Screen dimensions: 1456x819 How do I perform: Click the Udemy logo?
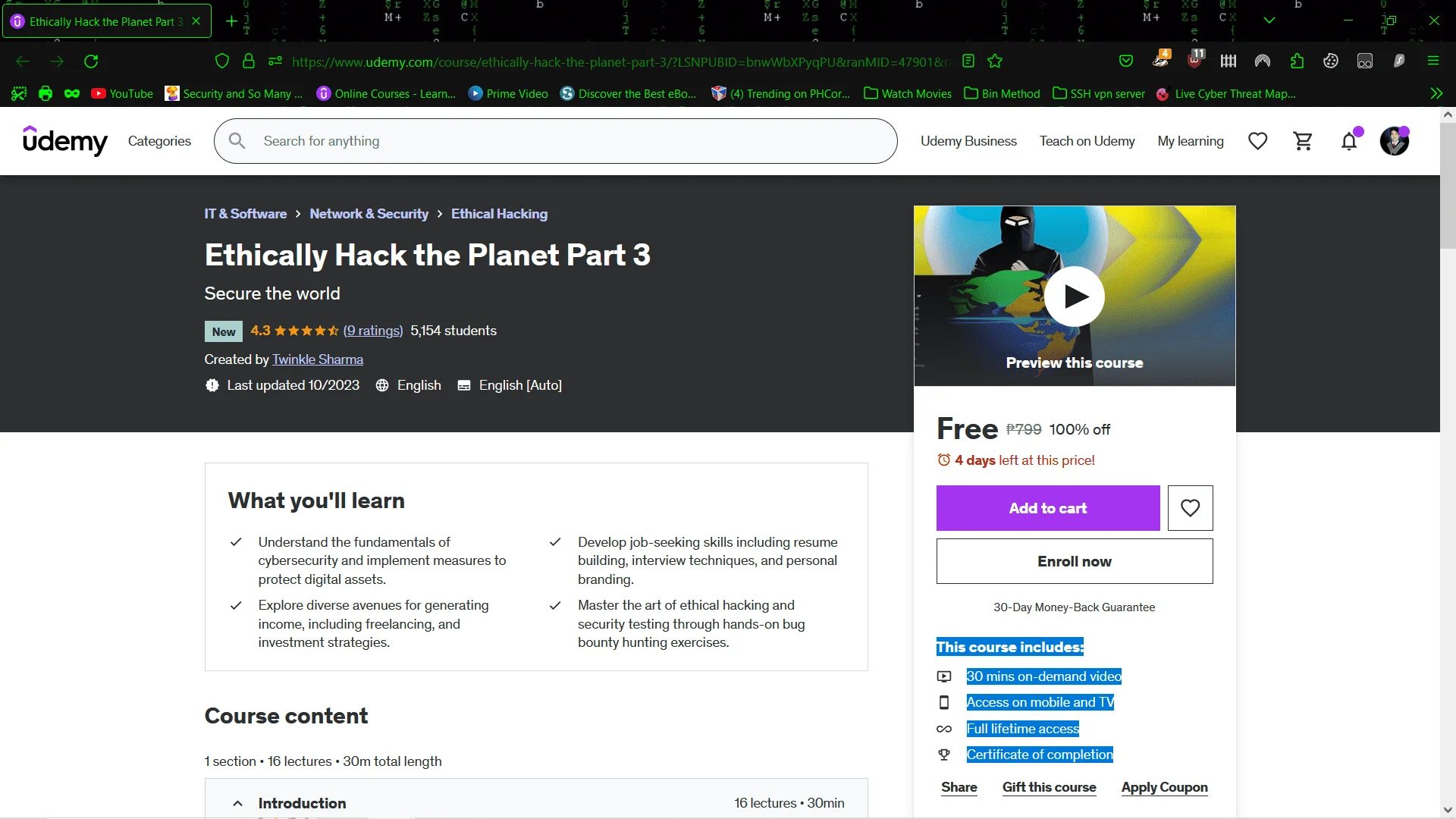coord(65,141)
